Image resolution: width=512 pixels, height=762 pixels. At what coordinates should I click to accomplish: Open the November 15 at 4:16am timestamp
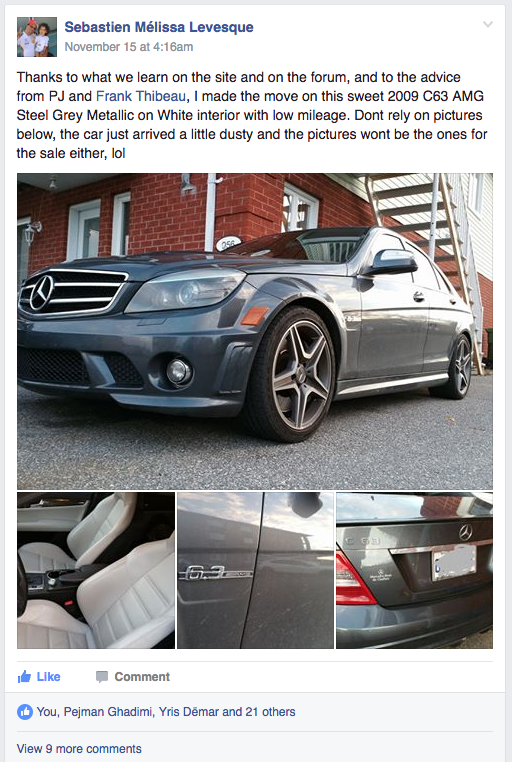[129, 47]
